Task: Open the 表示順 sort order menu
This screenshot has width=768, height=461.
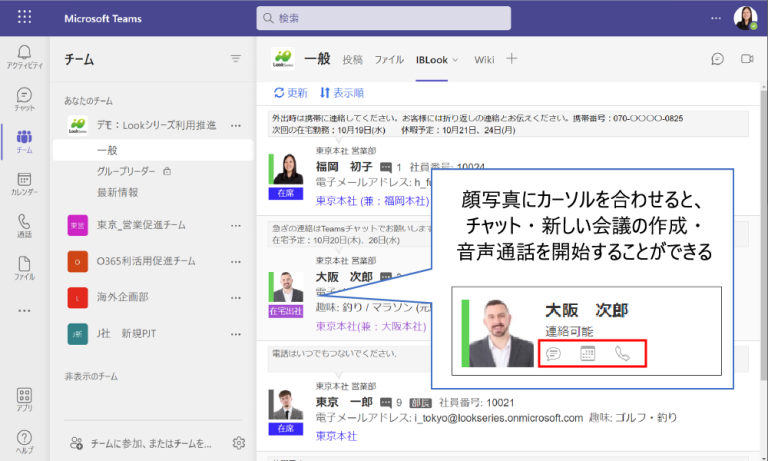Action: click(341, 93)
